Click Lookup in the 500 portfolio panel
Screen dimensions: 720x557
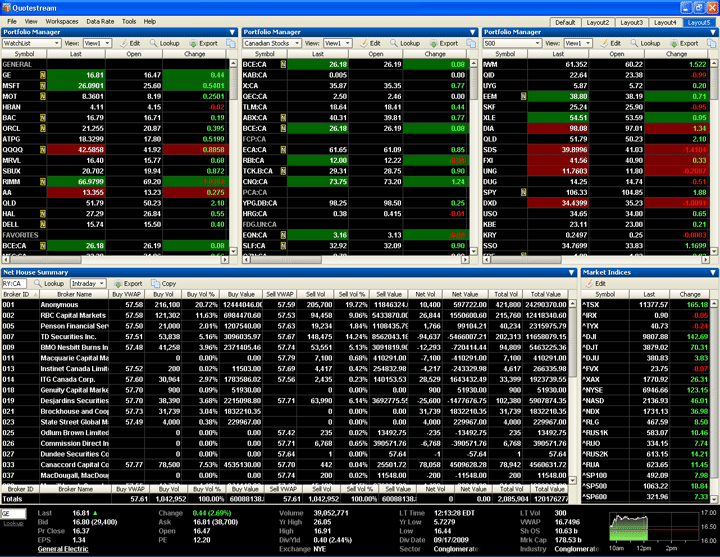tap(646, 43)
